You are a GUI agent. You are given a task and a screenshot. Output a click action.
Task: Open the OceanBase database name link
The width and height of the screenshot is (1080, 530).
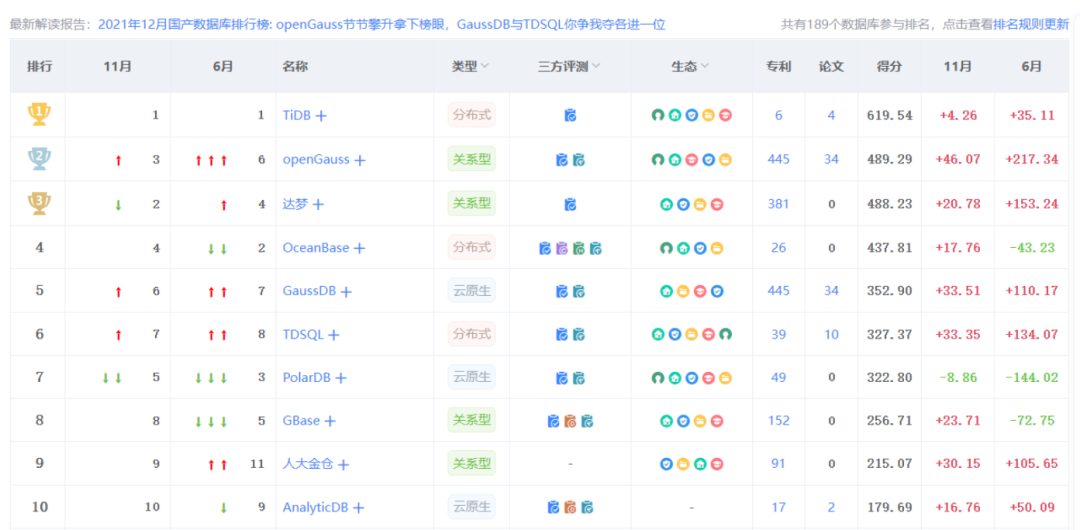(x=316, y=248)
